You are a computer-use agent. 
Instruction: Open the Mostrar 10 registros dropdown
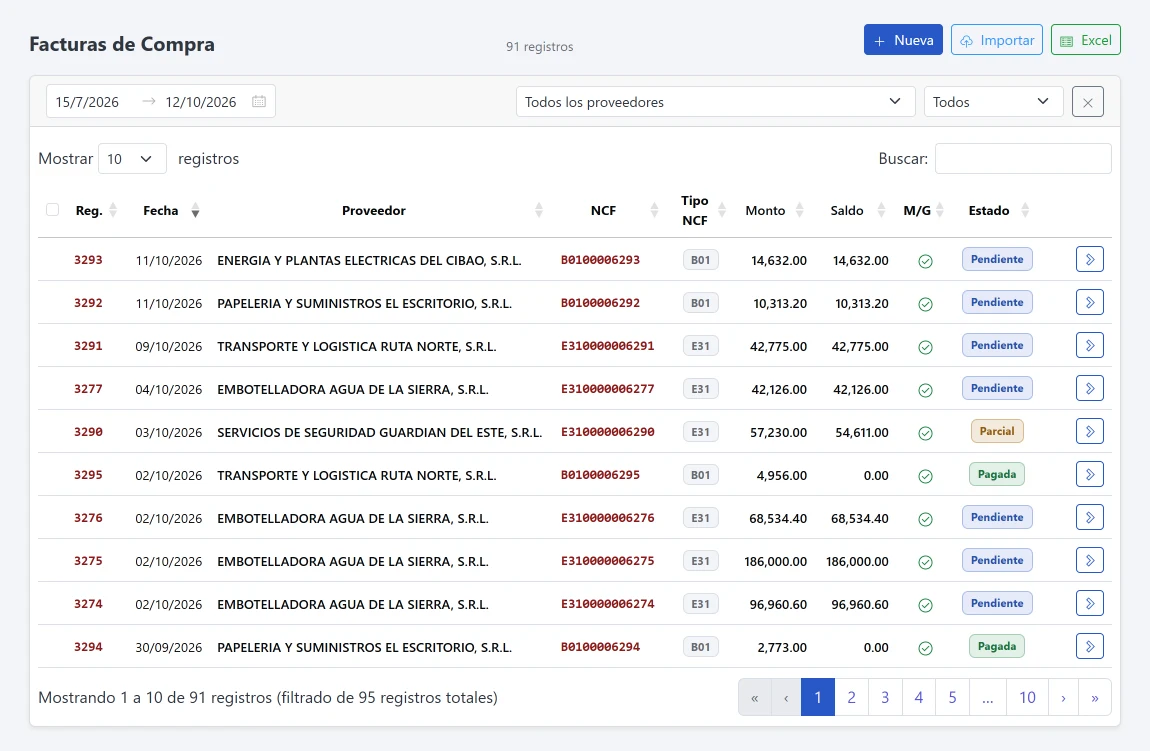132,158
